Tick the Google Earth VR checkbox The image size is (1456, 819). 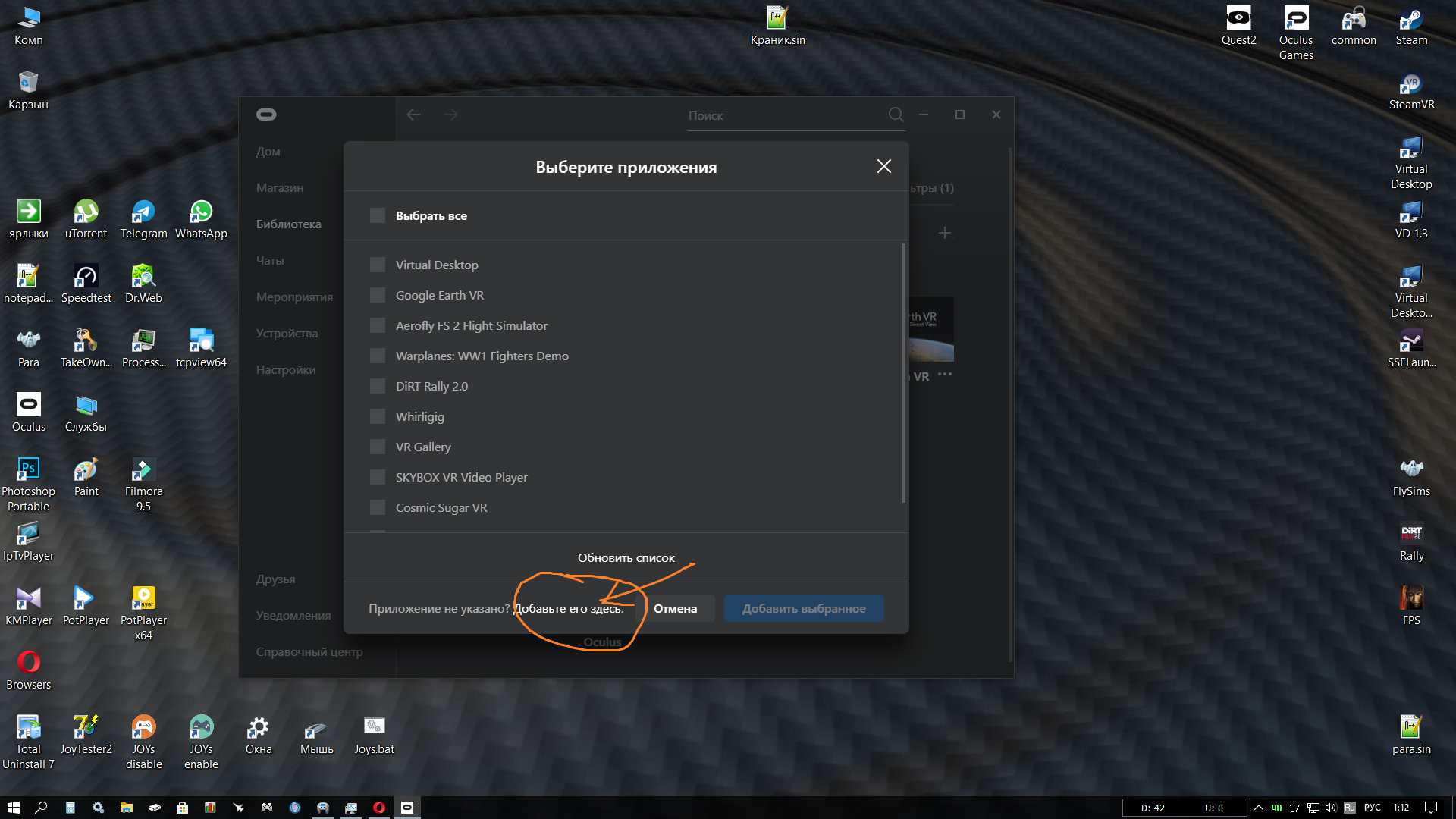[x=377, y=295]
